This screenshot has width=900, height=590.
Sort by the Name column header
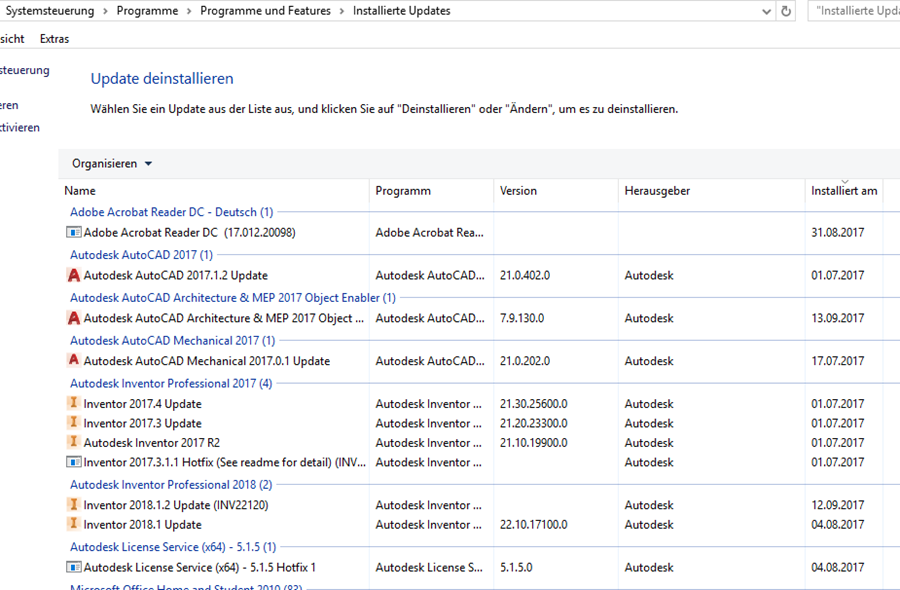[214, 191]
